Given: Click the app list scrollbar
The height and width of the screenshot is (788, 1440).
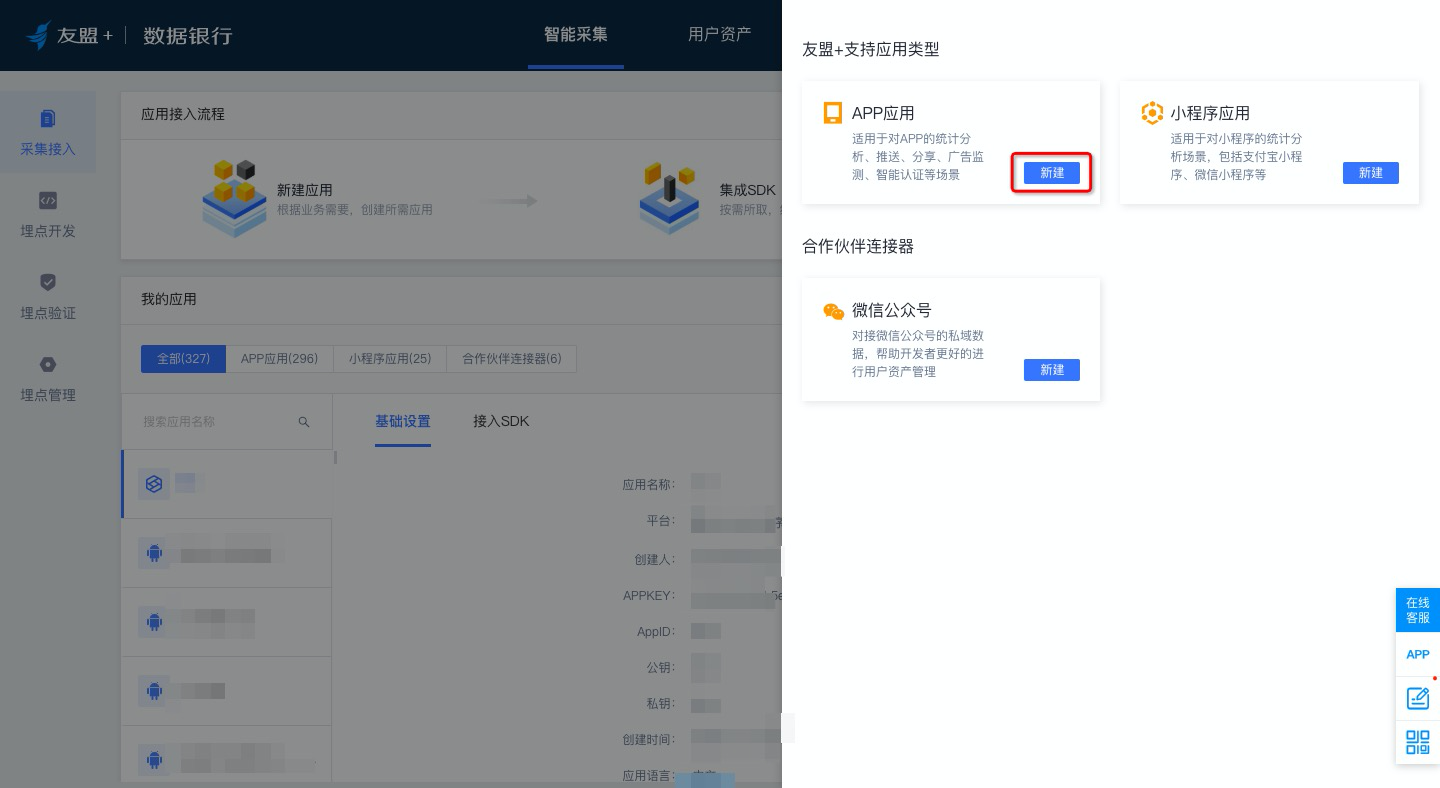Looking at the screenshot, I should coord(335,458).
